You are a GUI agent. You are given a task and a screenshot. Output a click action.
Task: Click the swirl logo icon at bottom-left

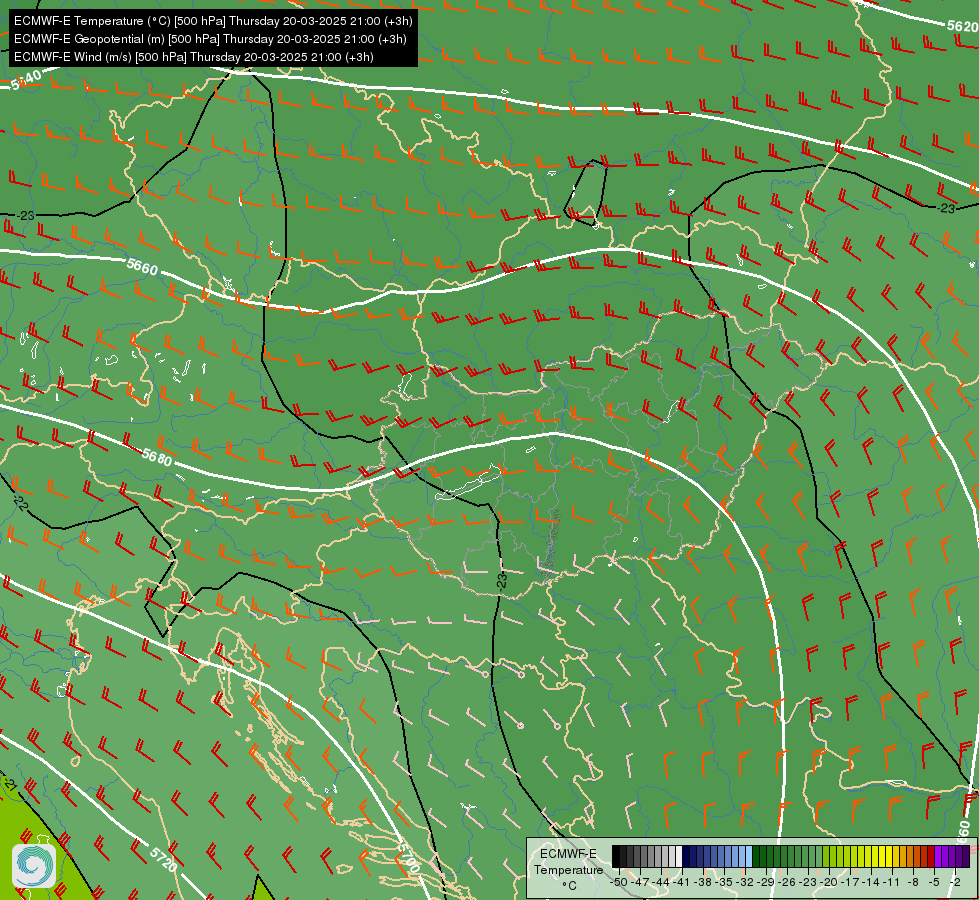click(x=34, y=866)
